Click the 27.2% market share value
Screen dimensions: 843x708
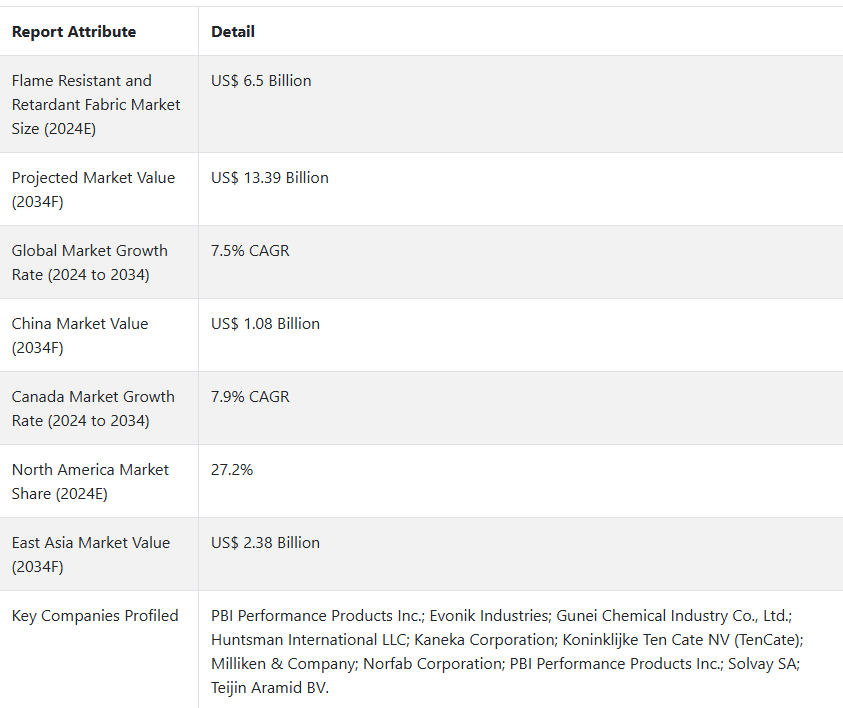click(232, 470)
